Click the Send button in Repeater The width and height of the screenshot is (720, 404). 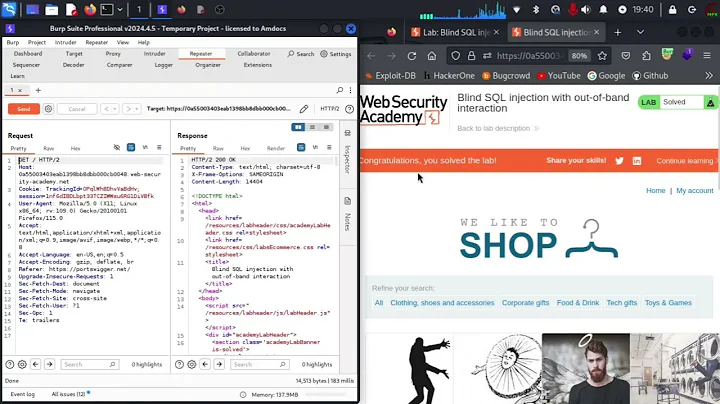coord(23,109)
